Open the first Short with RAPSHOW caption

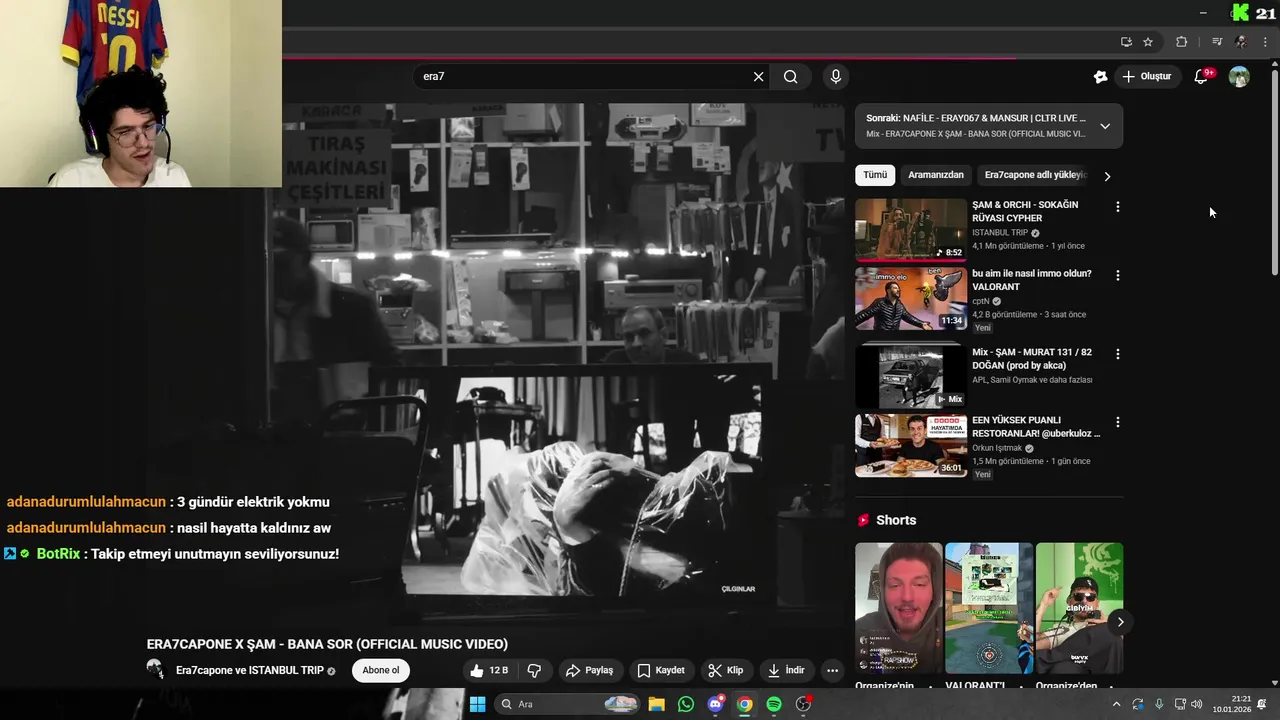pyautogui.click(x=898, y=608)
